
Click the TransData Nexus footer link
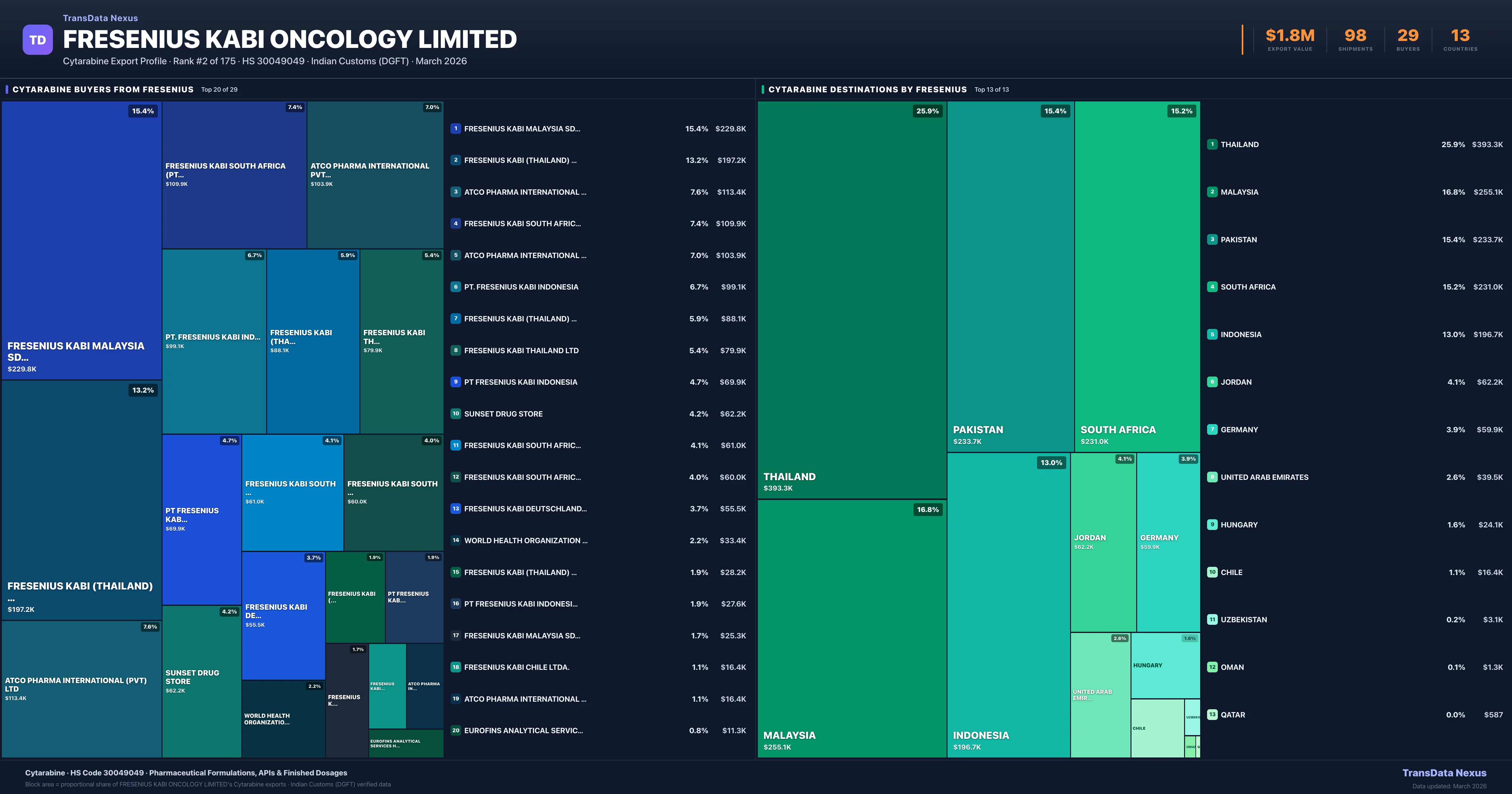tap(1444, 773)
